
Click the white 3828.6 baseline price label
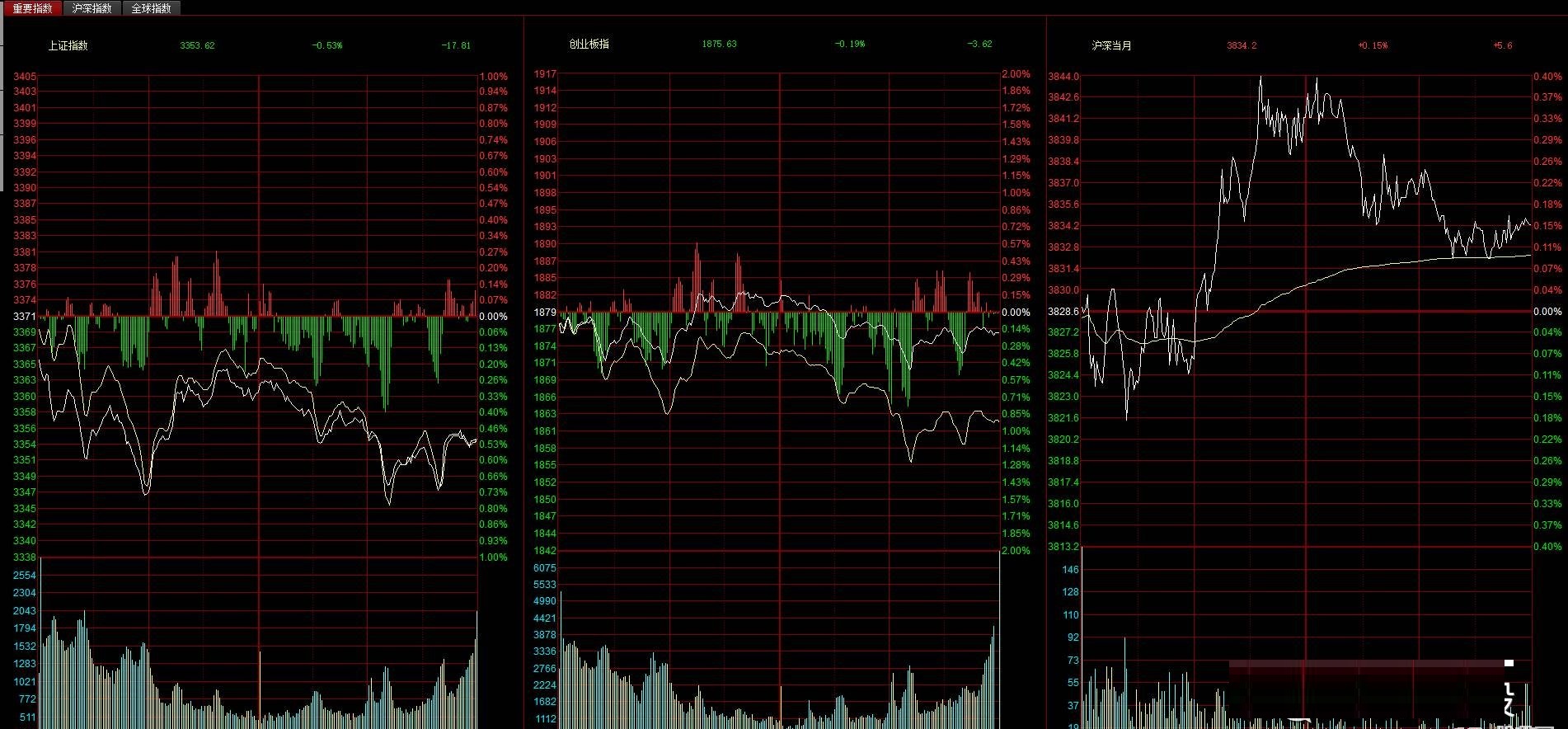[x=1063, y=311]
